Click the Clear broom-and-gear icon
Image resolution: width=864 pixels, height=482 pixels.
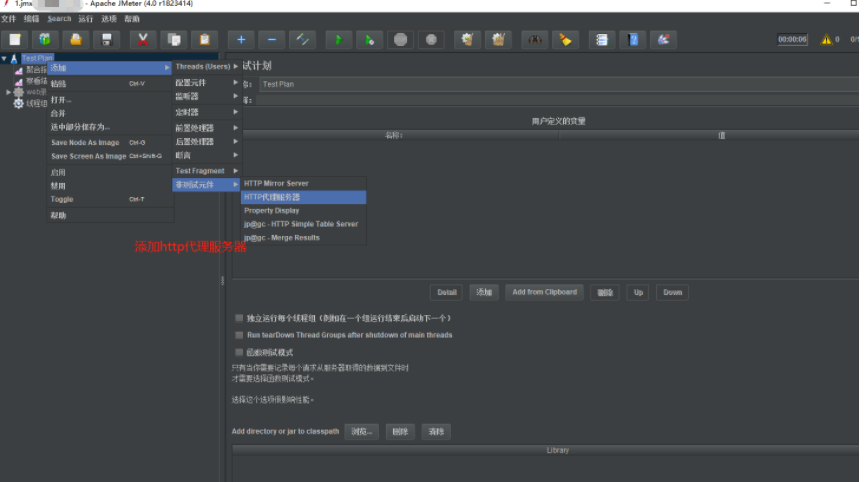pos(467,40)
